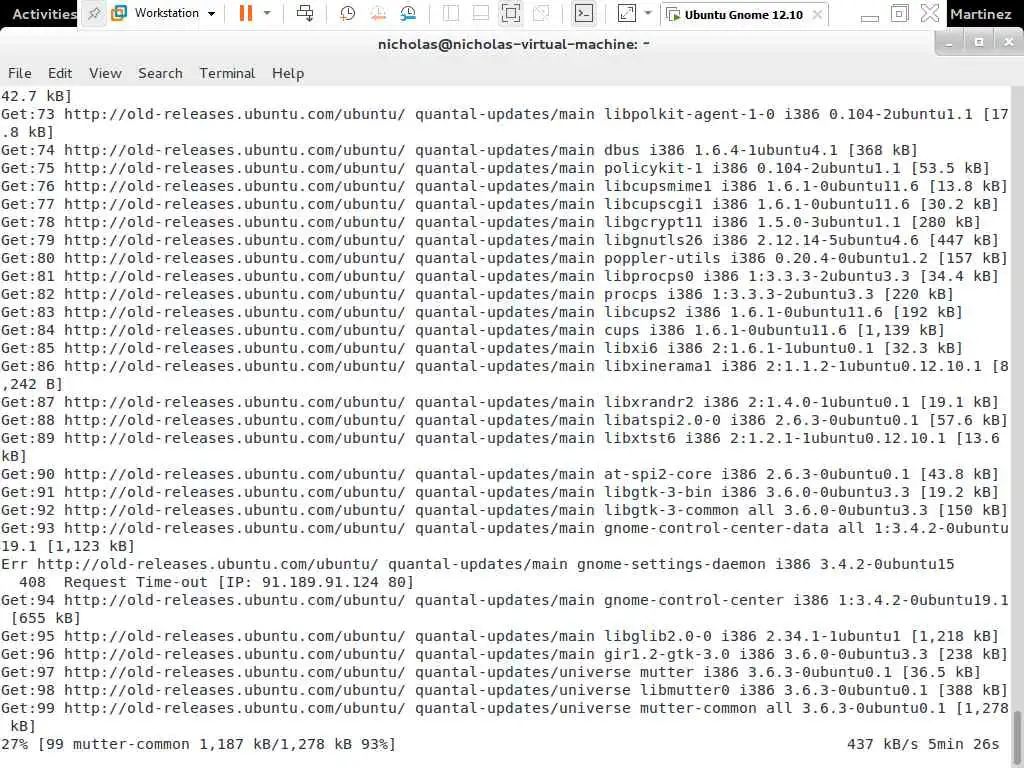Click the 'Request Time-out' error line
The height and width of the screenshot is (768, 1024).
[216, 582]
